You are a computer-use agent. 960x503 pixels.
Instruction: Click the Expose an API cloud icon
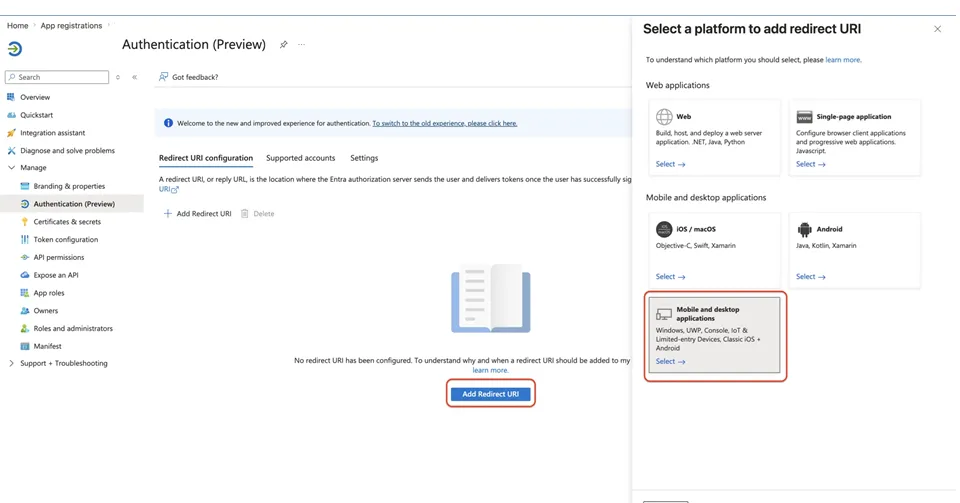24,275
